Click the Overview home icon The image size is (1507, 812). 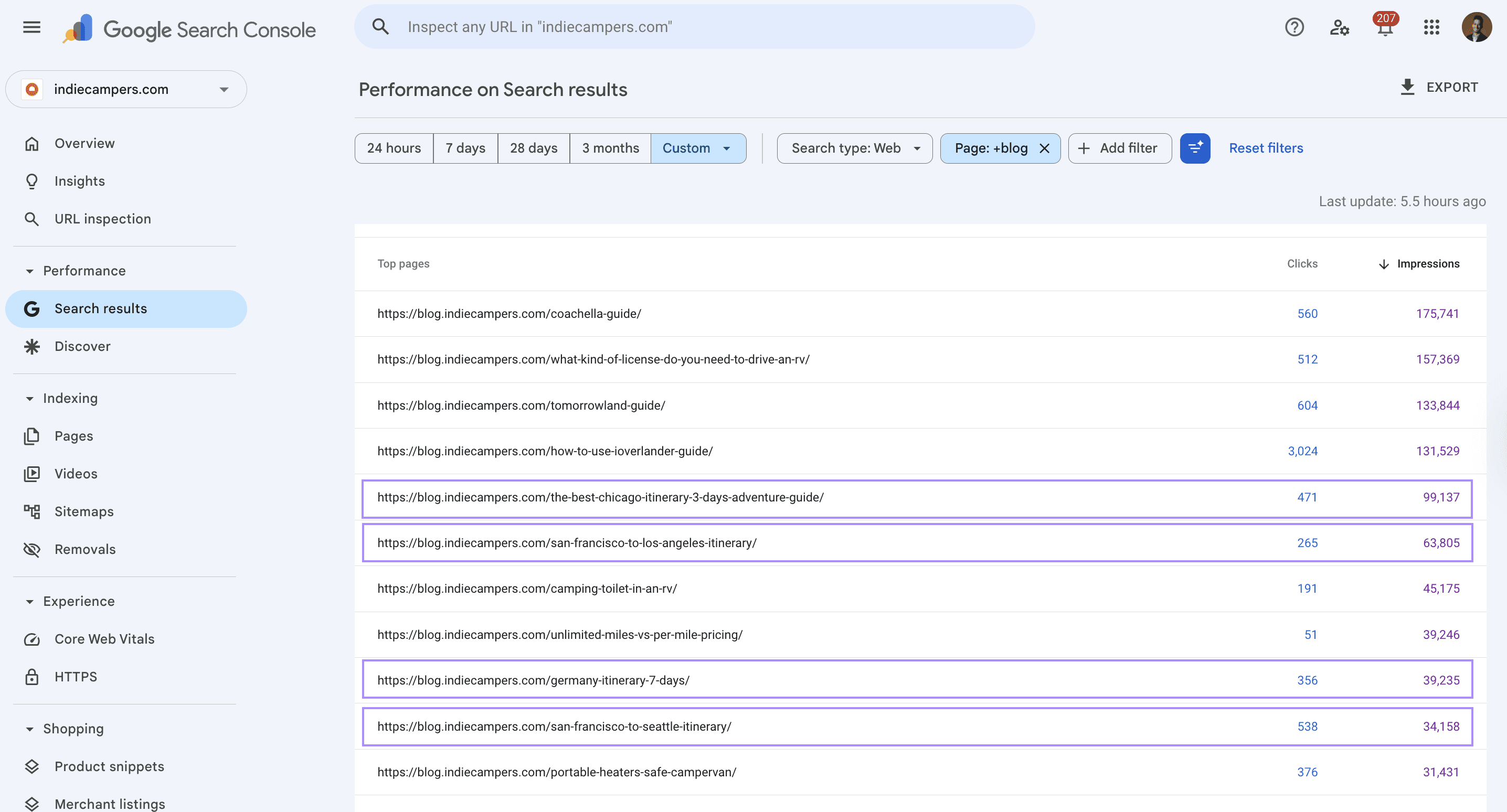pyautogui.click(x=31, y=143)
